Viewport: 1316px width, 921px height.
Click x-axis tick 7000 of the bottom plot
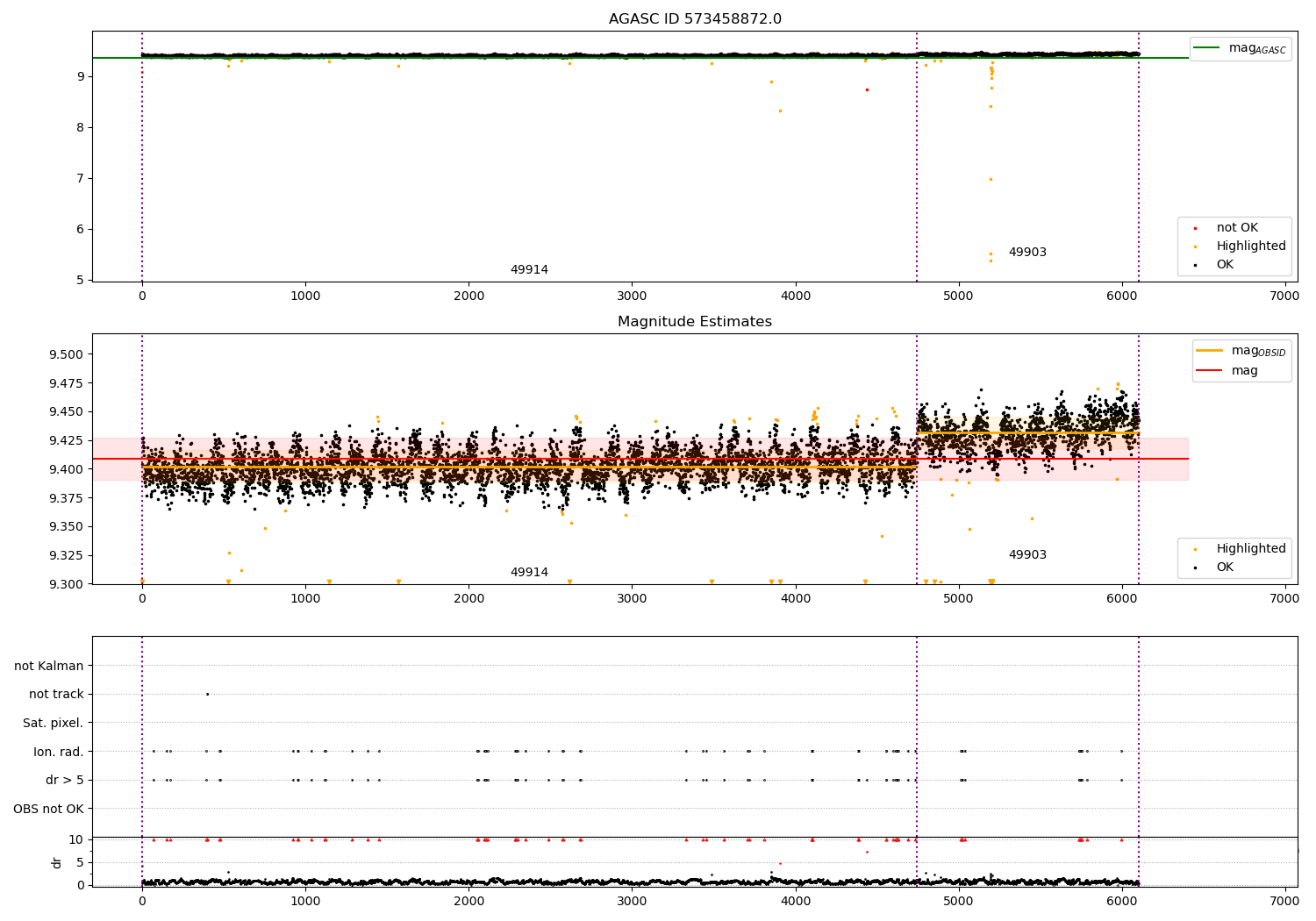(x=1284, y=902)
